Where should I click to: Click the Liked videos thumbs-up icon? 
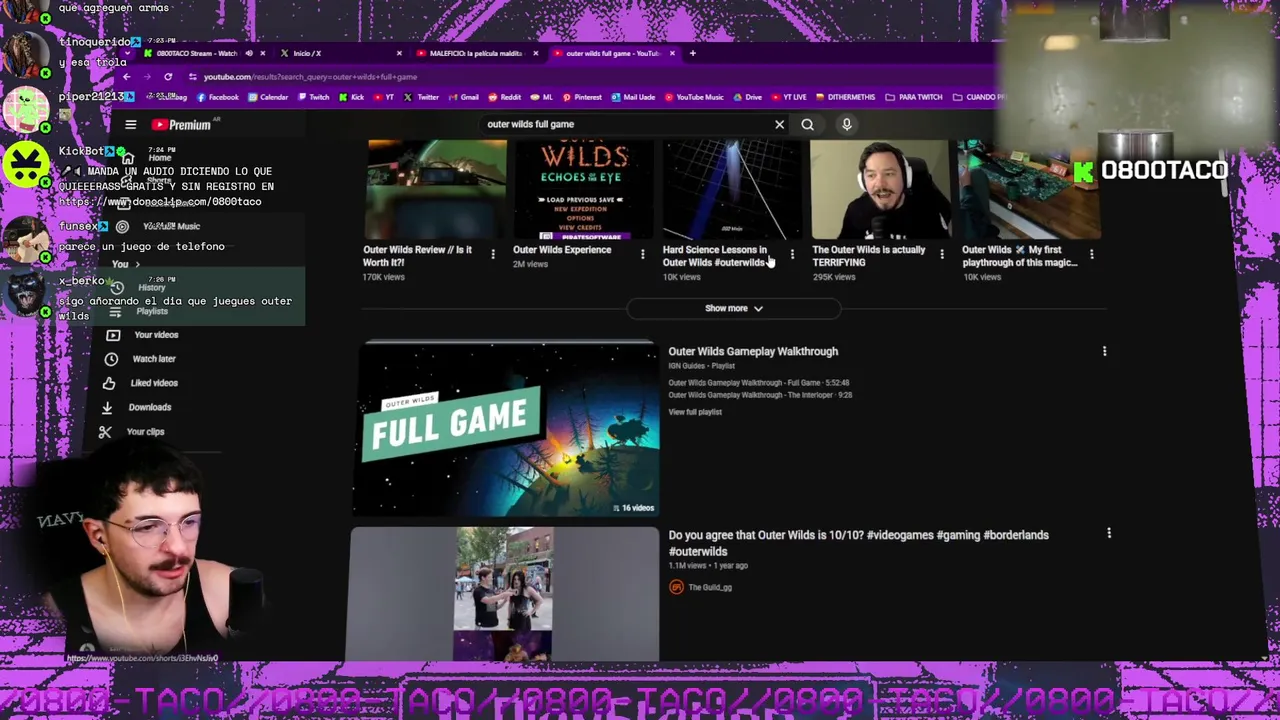109,383
